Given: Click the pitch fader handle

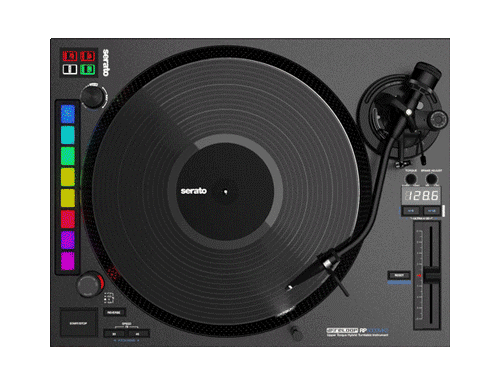Looking at the screenshot, I should [431, 275].
